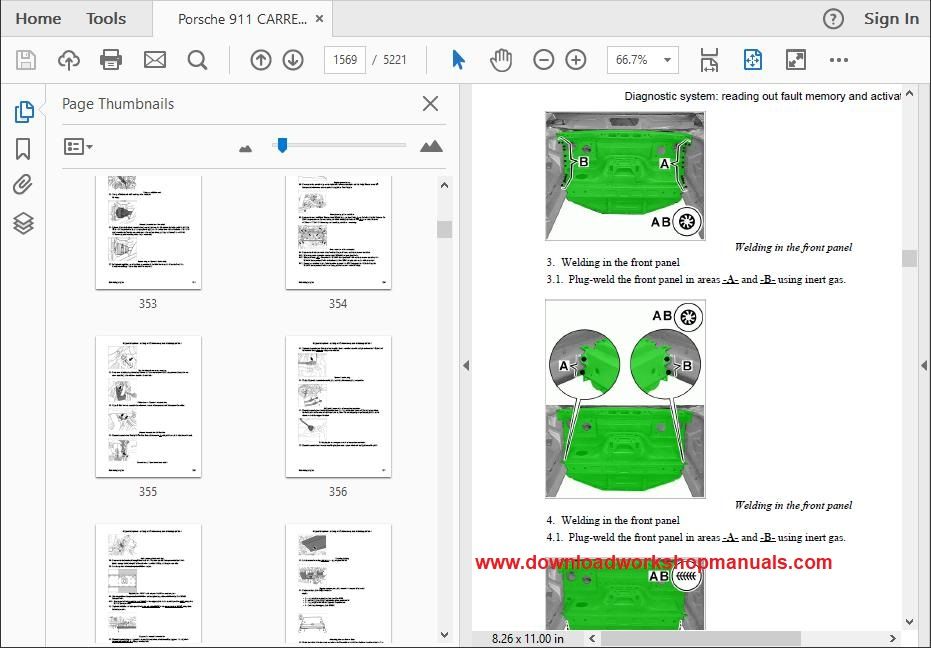The height and width of the screenshot is (648, 931).
Task: Click the page size 8.26 x 11.00 in
Action: (528, 639)
